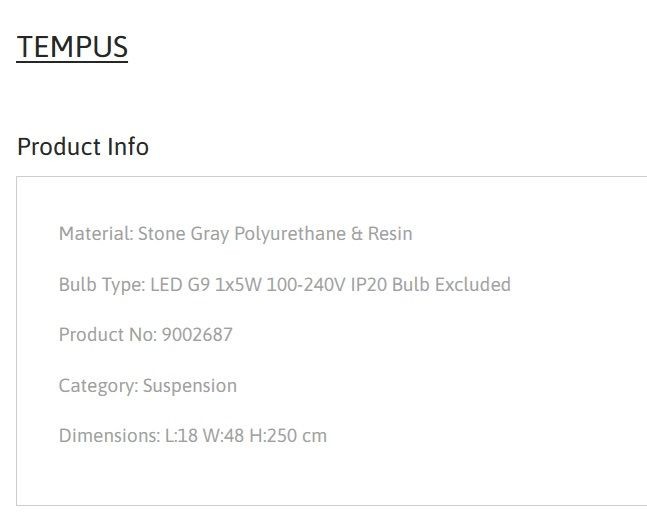Click the Product No: 9002687 text
The width and height of the screenshot is (647, 526).
[x=146, y=335]
